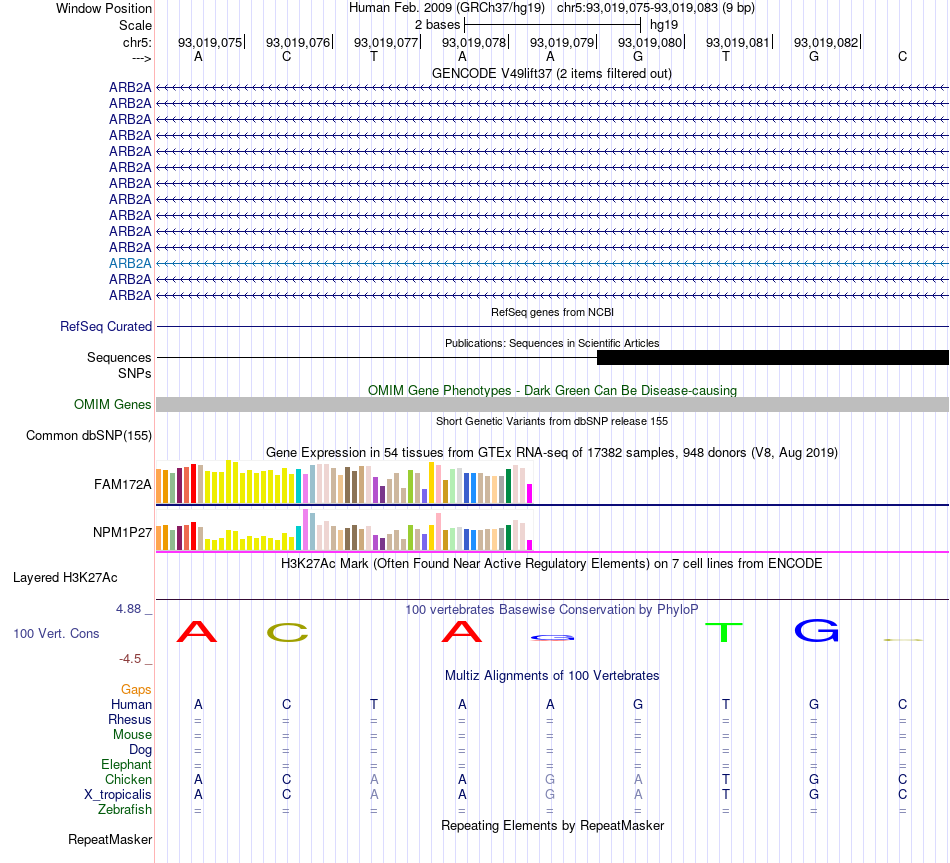
Task: Select the Zebrafish alignment row label
Action: pyautogui.click(x=125, y=810)
